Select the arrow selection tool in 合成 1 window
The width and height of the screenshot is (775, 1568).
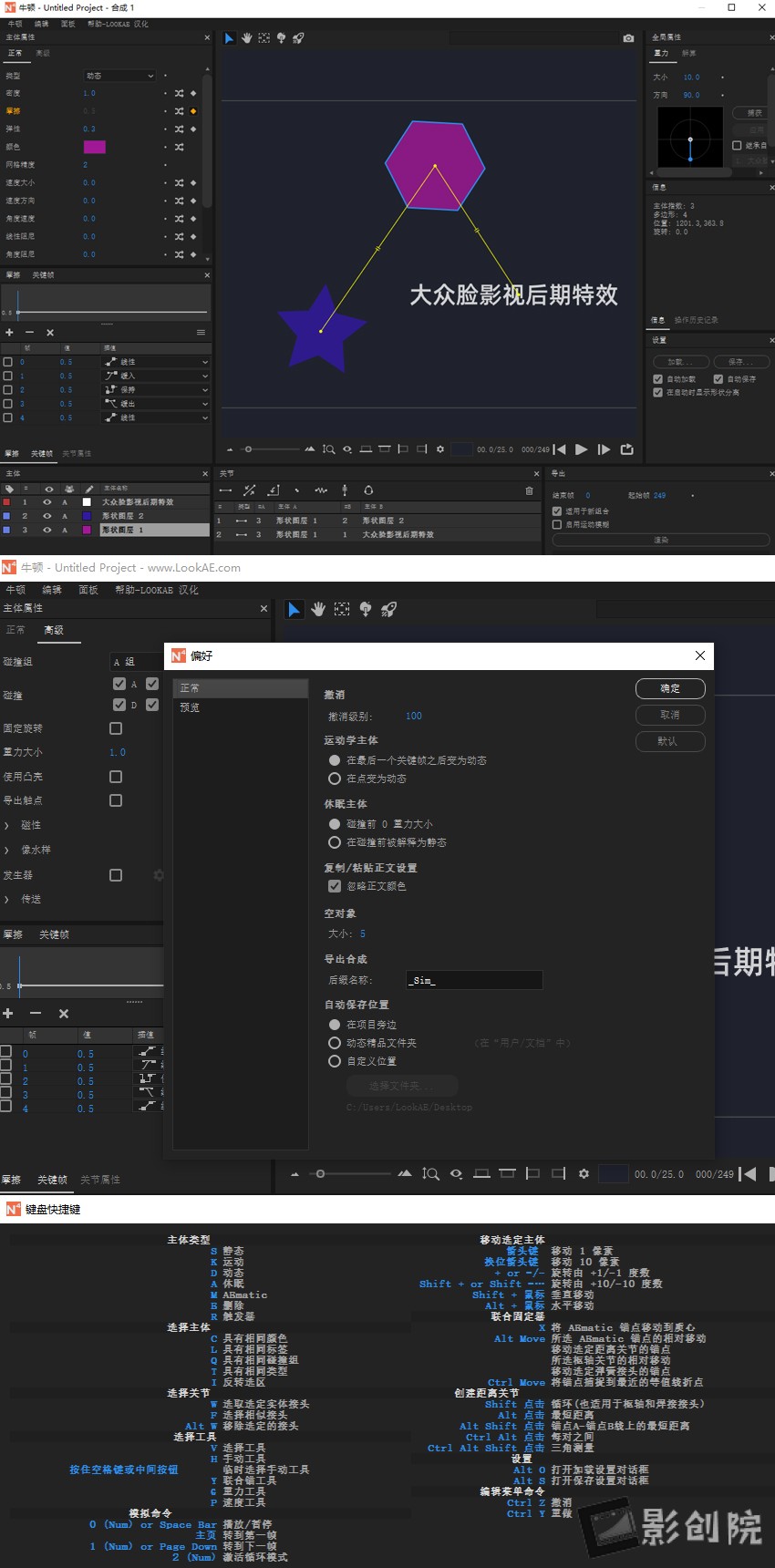229,38
